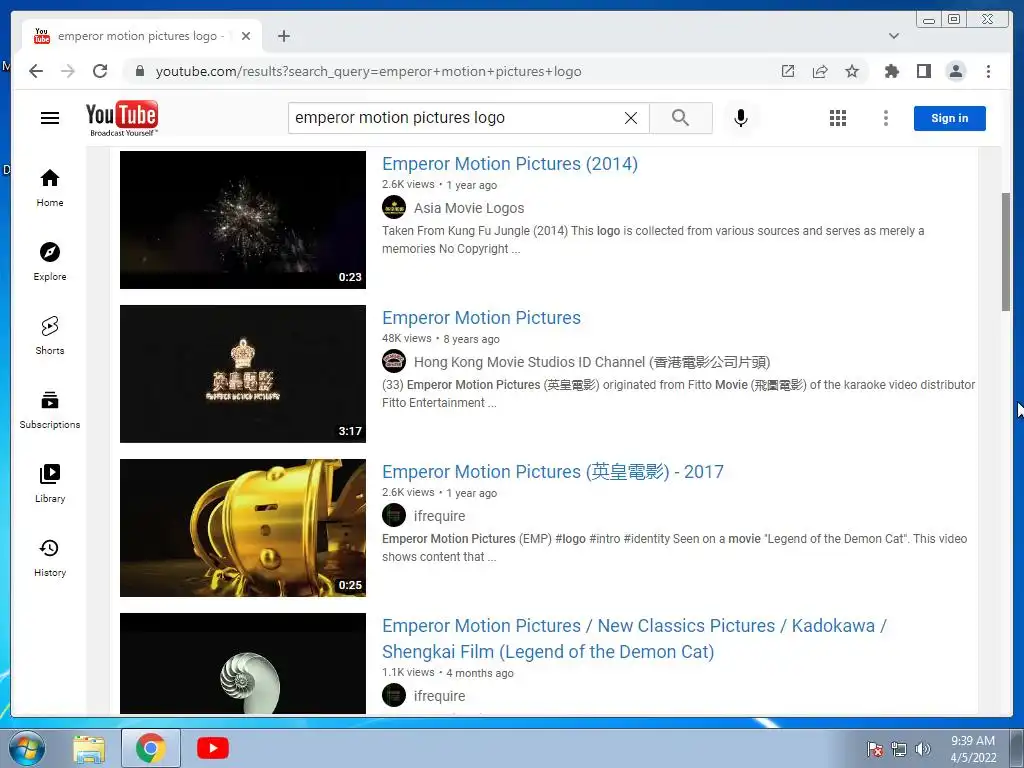Open the tab search dropdown chevron

click(x=893, y=36)
